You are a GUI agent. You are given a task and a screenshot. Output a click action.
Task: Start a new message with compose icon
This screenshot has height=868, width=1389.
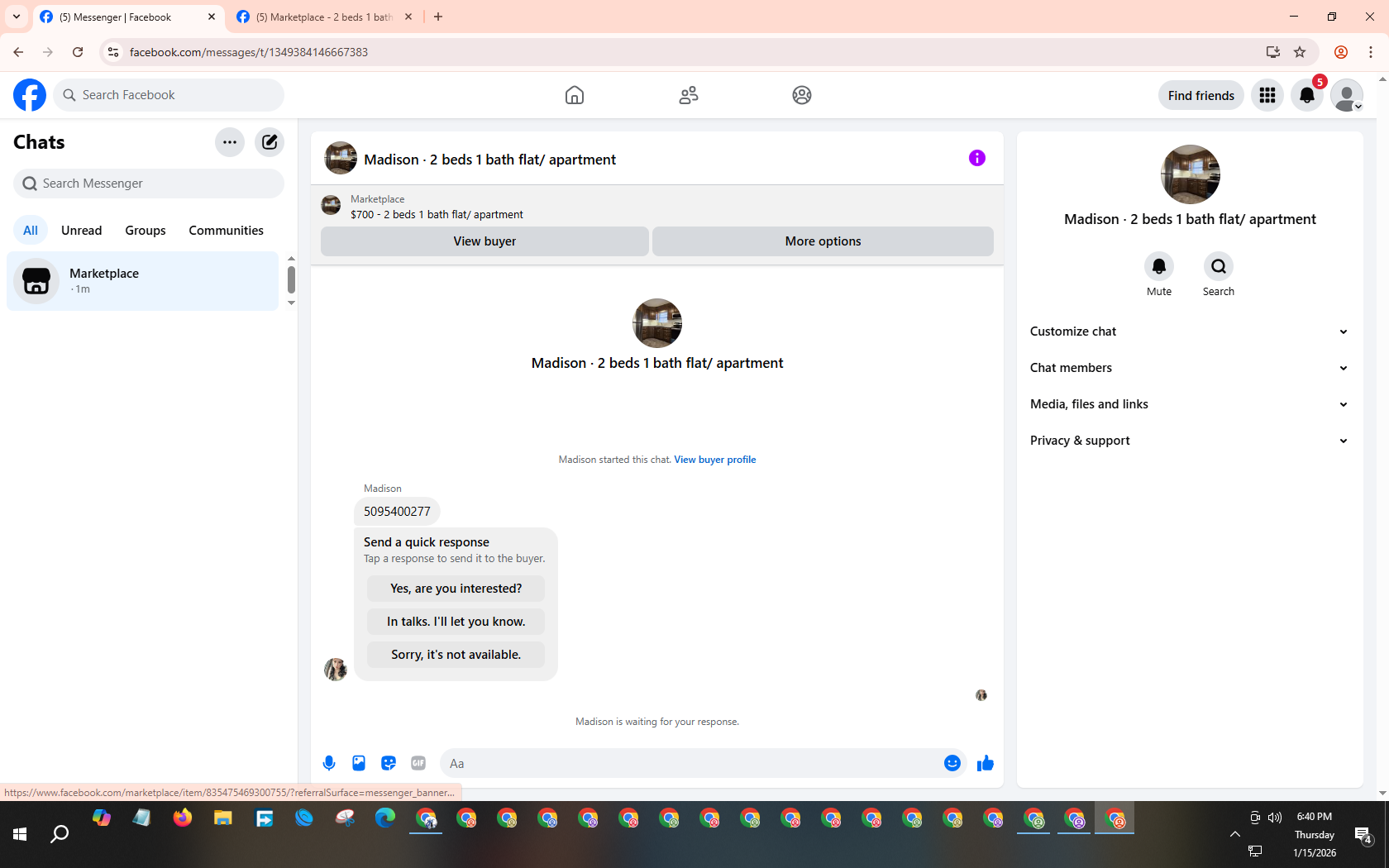[x=270, y=142]
